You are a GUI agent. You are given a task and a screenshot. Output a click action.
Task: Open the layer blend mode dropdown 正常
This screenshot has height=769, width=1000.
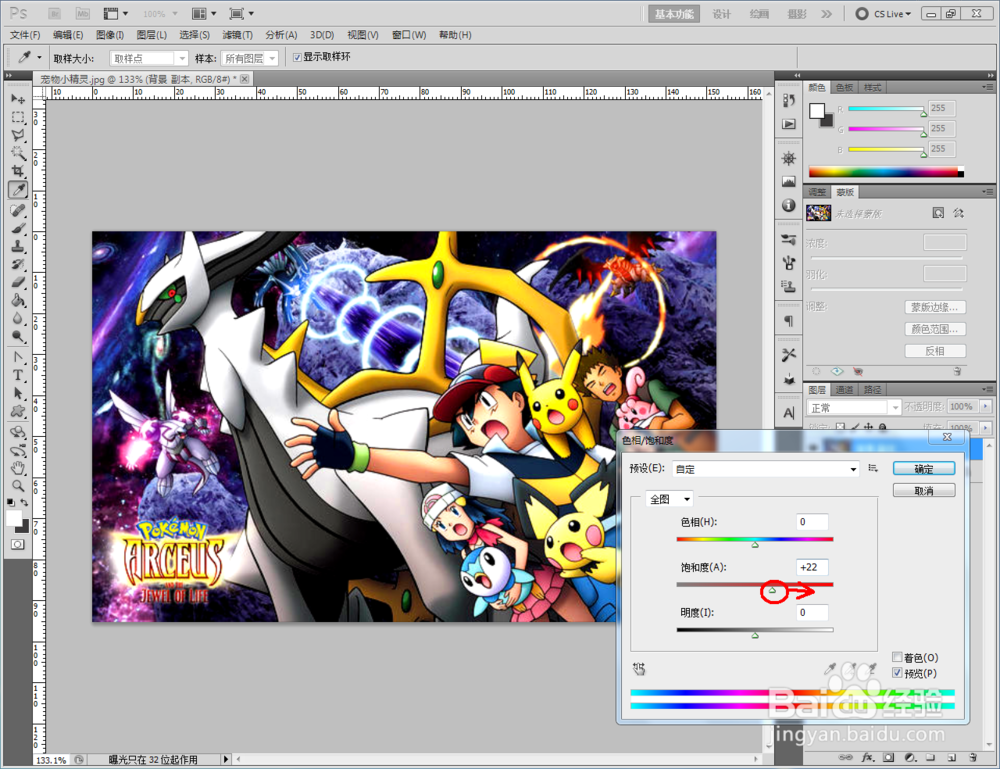[854, 407]
